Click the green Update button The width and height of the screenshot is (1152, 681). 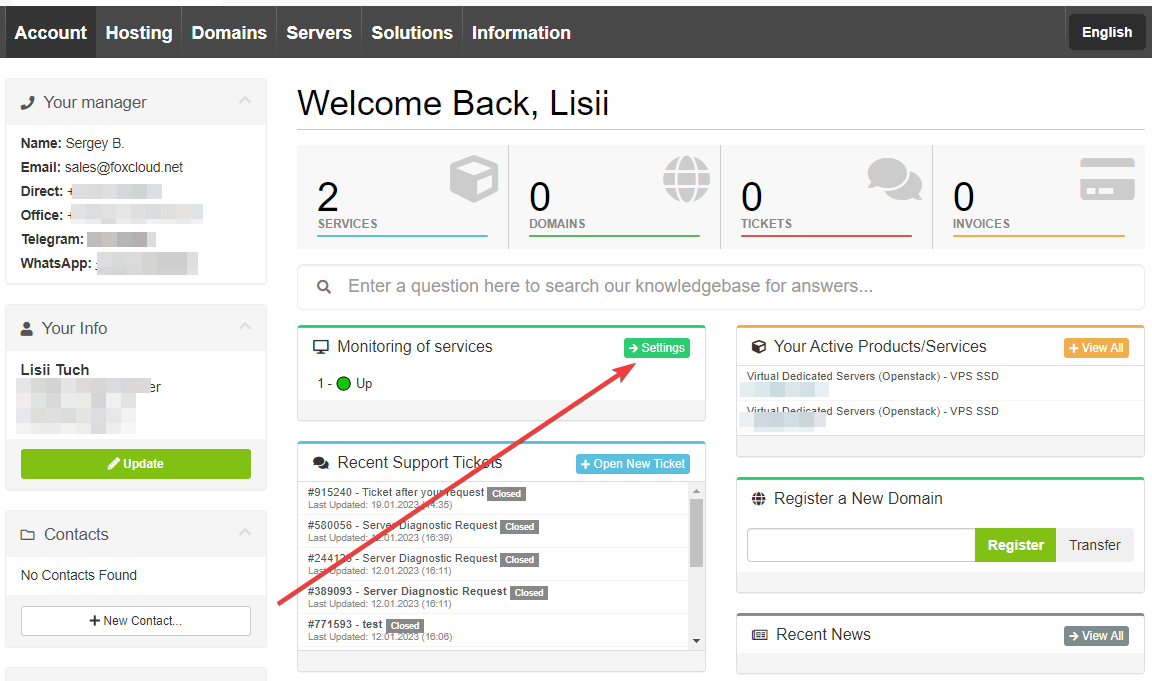(x=136, y=464)
